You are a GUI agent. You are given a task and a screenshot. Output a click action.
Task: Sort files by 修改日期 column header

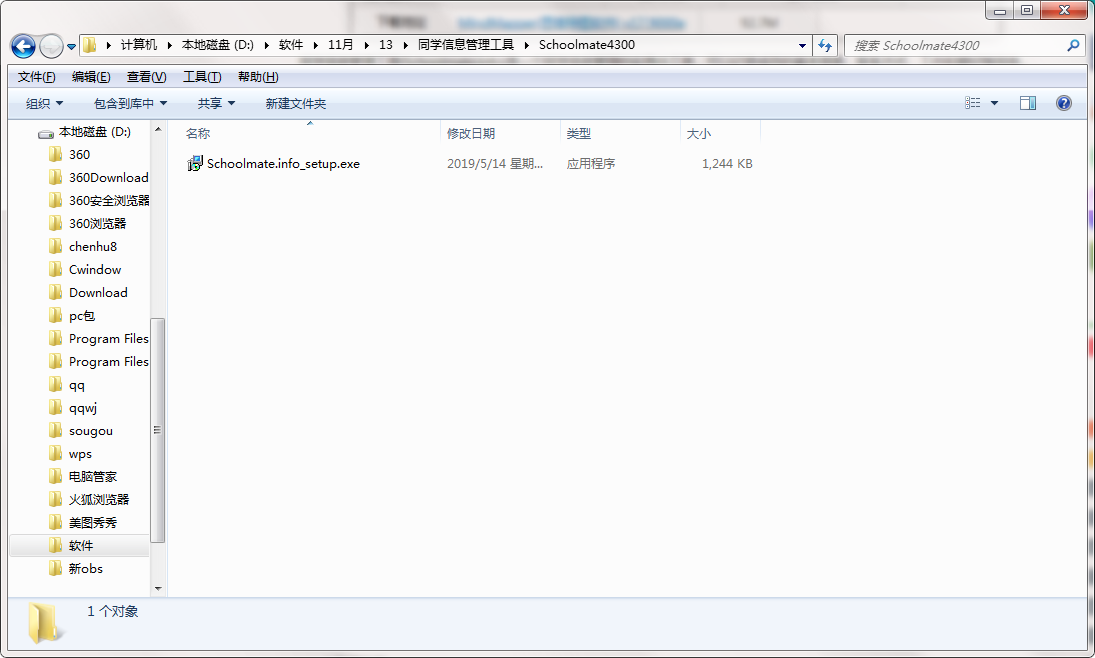(471, 133)
